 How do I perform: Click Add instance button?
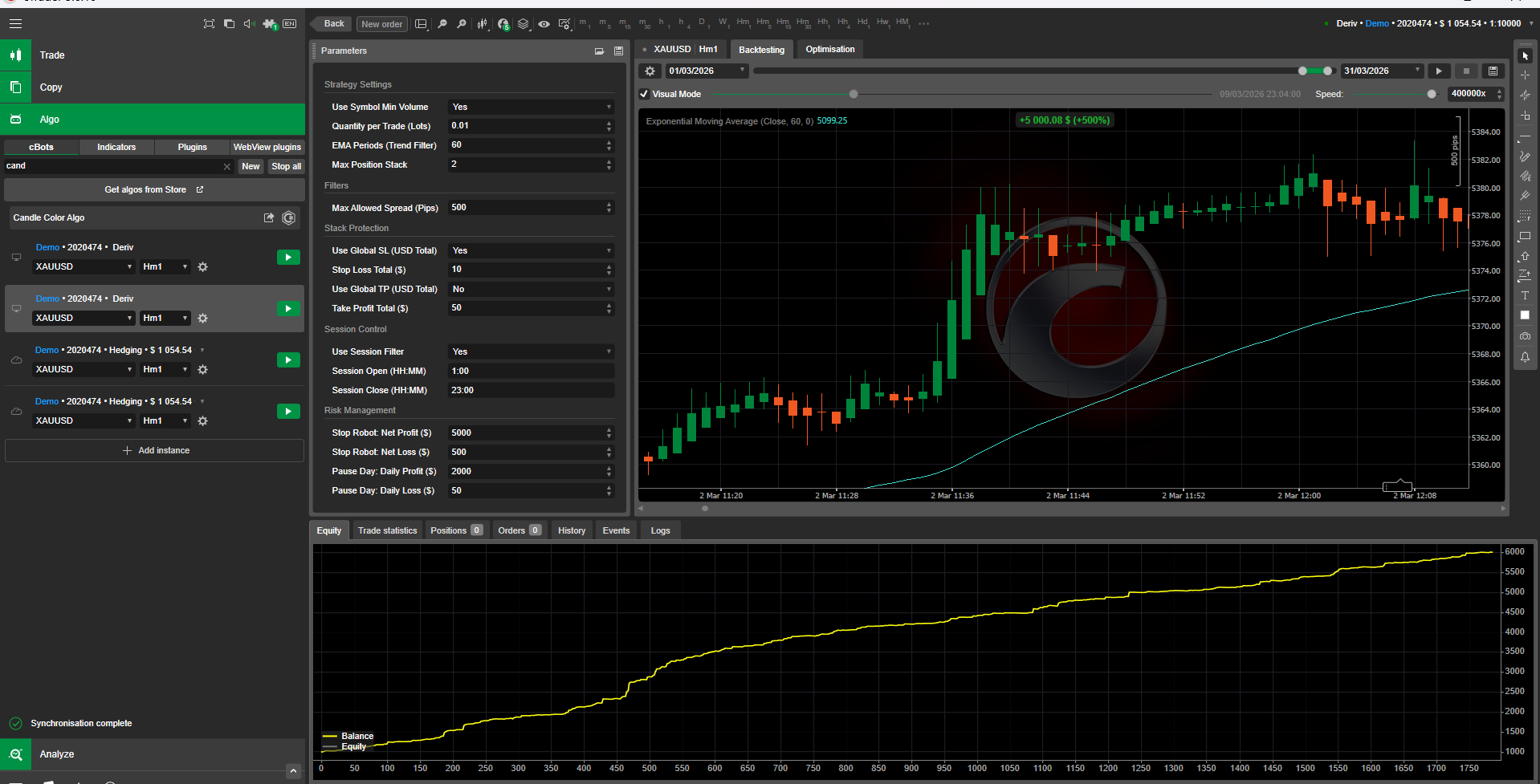(155, 450)
